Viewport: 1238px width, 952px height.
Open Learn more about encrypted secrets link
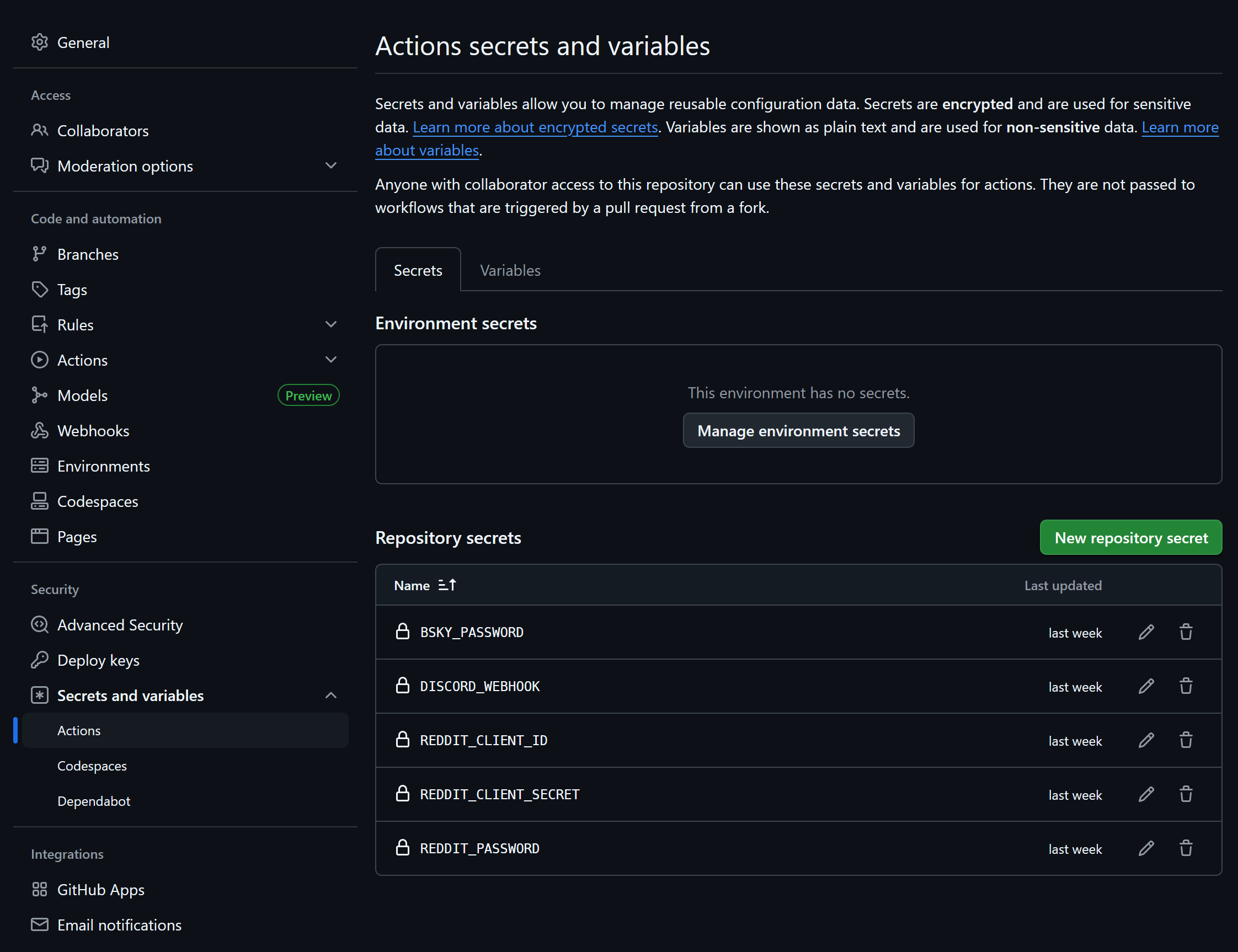[x=535, y=127]
